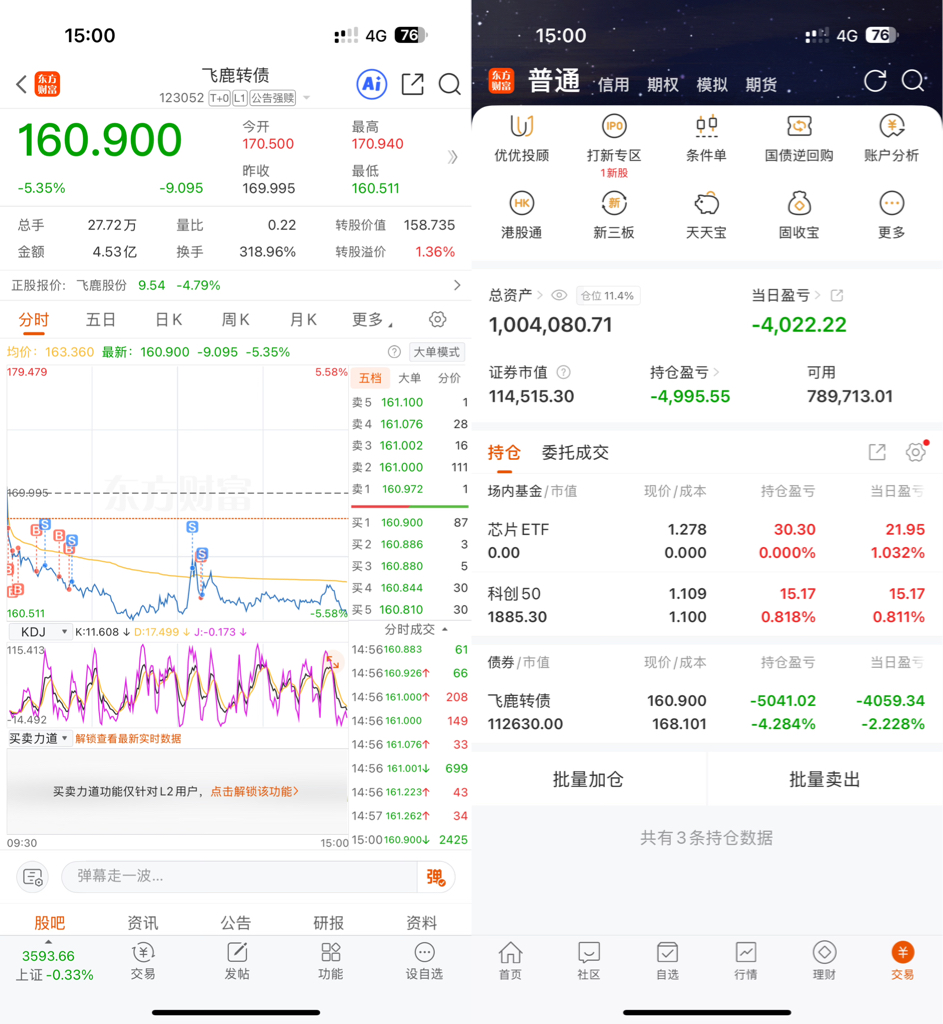Open 优优投顾 advisor icon
This screenshot has height=1024, width=943.
click(521, 138)
